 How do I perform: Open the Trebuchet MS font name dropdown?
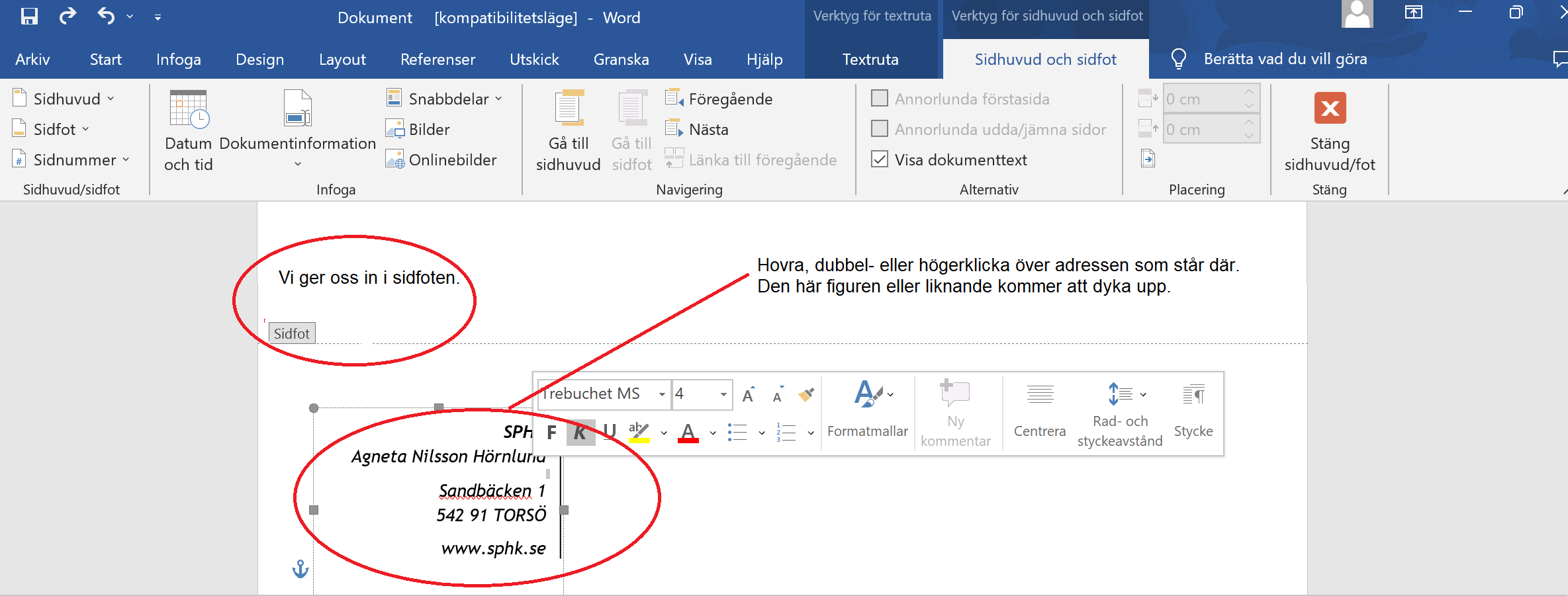click(661, 394)
